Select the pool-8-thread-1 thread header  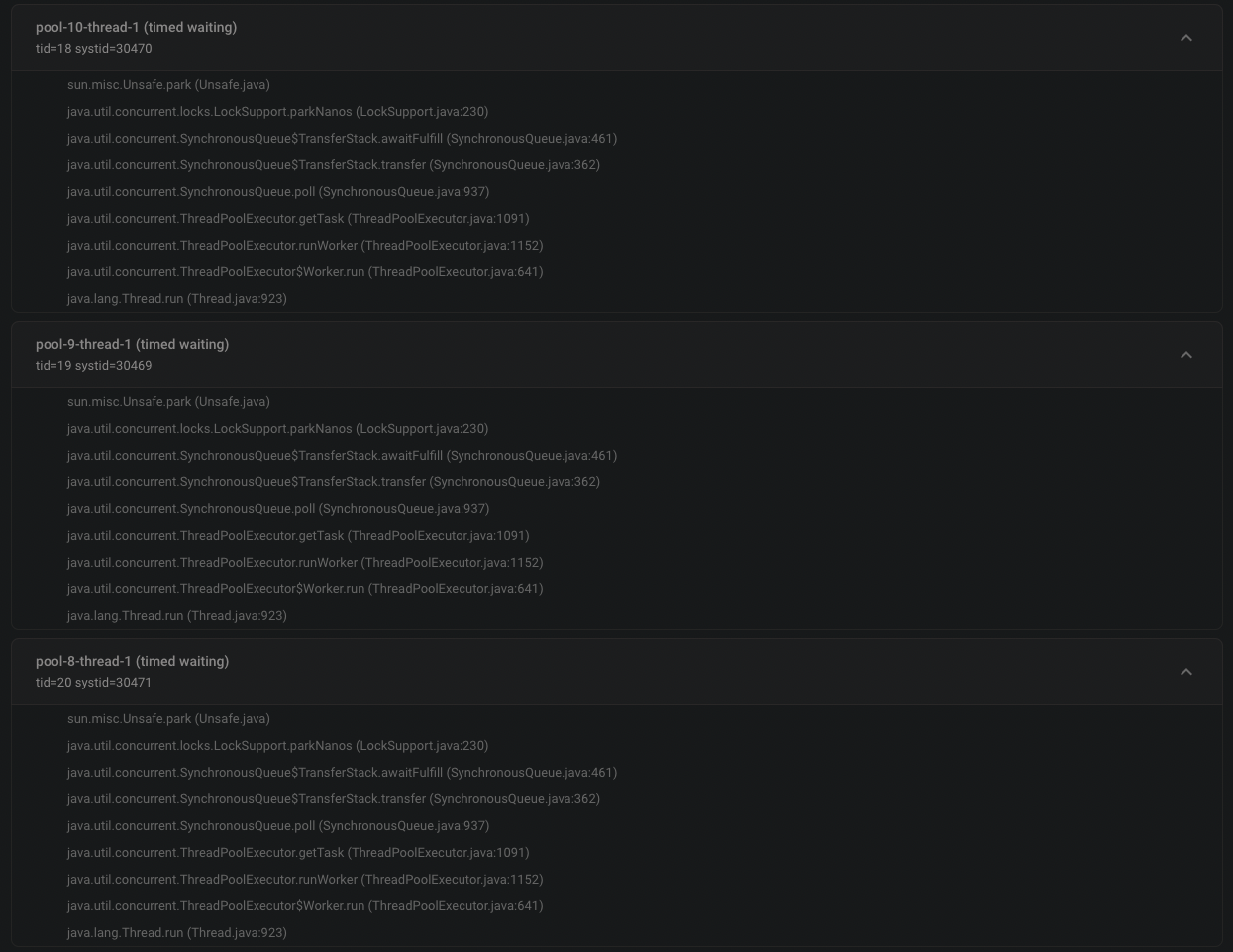132,661
